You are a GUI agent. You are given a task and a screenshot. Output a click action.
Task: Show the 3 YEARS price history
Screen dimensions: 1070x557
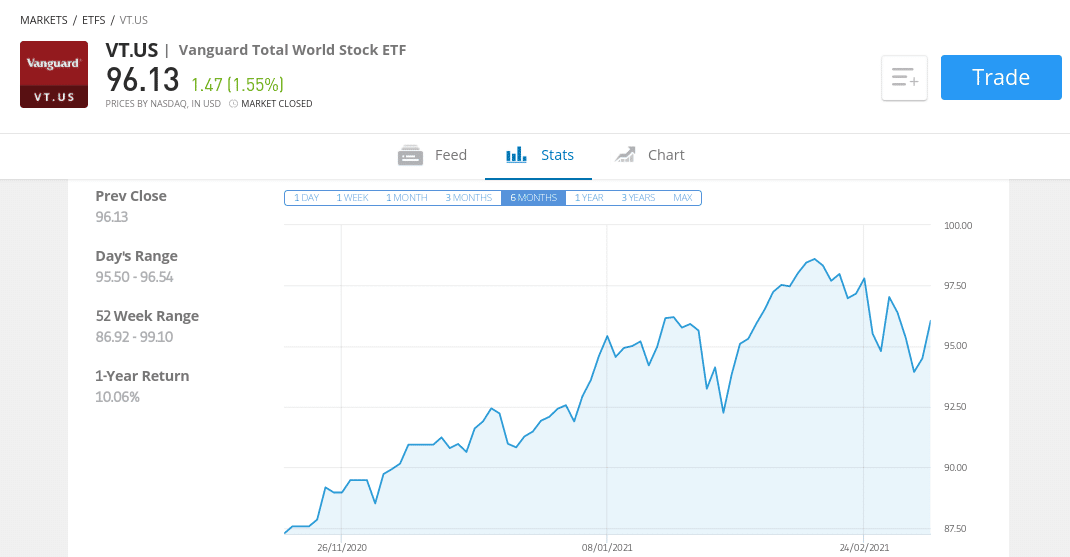(x=638, y=198)
